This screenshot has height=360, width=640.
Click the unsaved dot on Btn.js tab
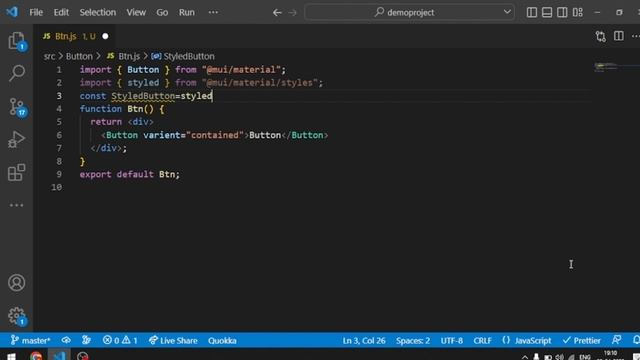105,36
